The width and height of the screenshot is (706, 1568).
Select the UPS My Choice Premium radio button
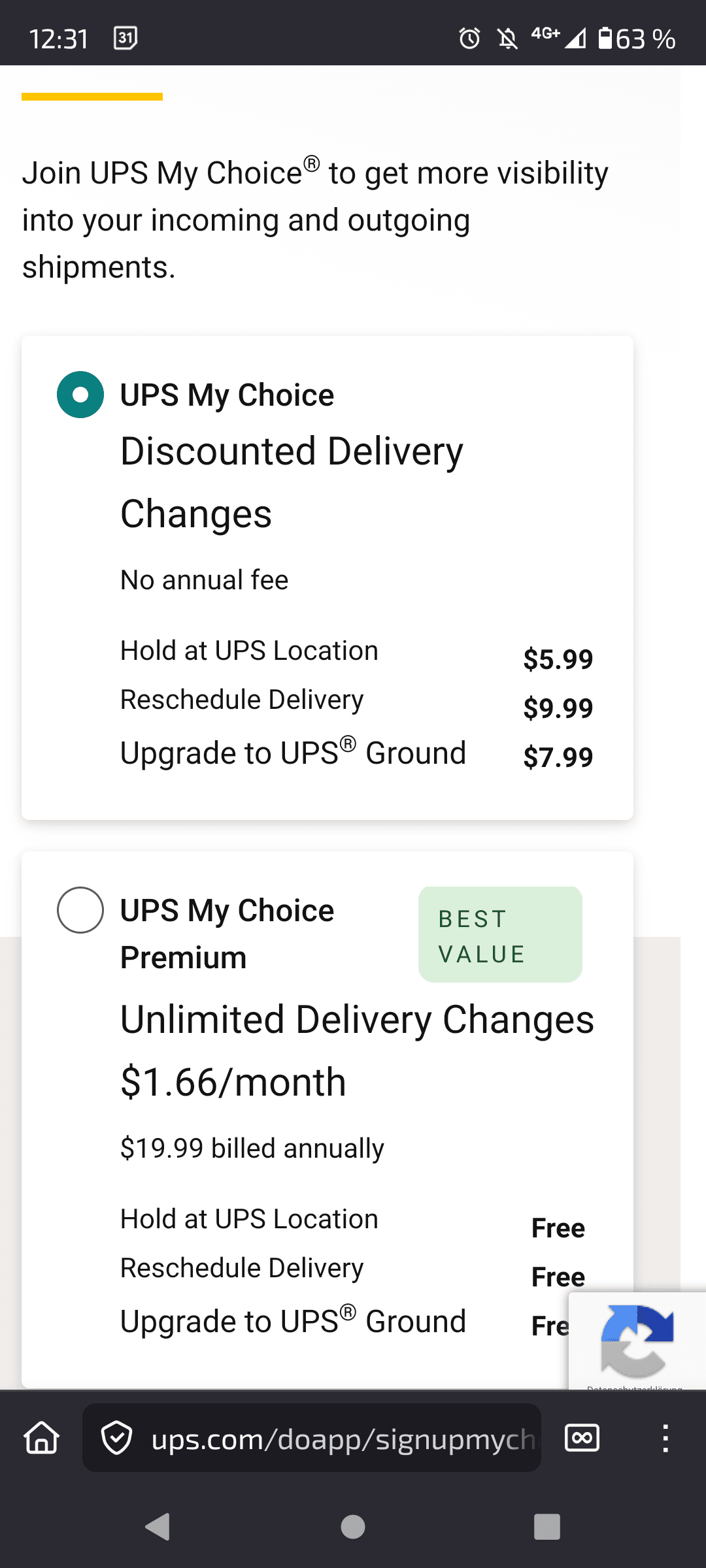tap(80, 910)
